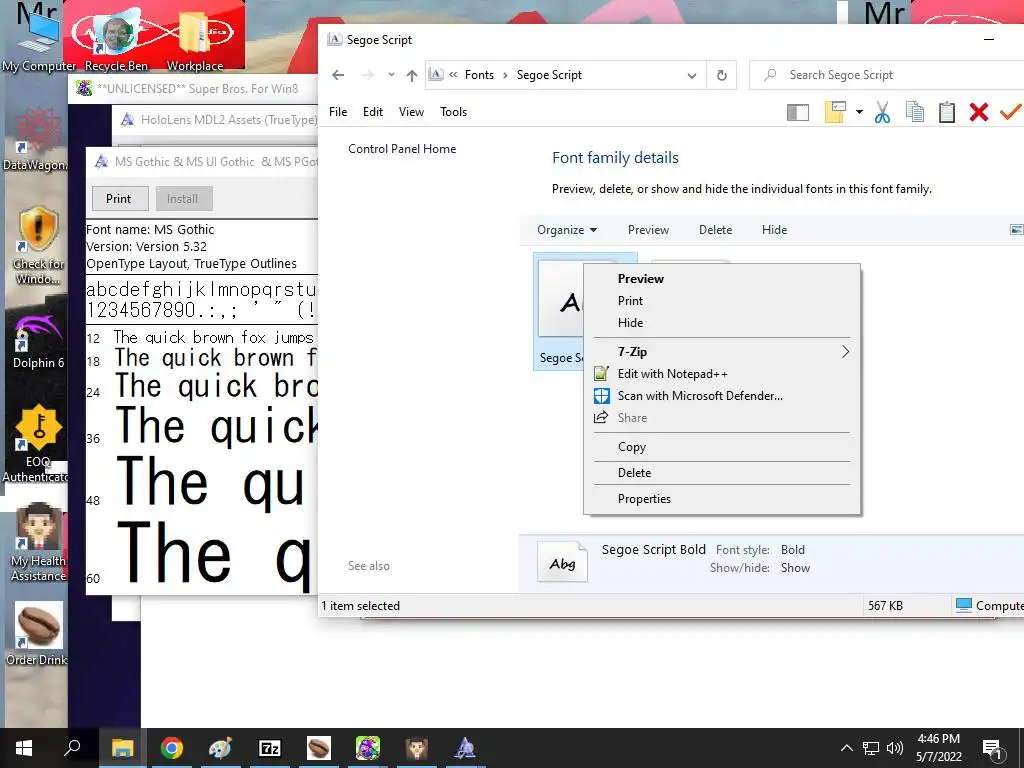Open the recent locations dropdown arrow

391,74
